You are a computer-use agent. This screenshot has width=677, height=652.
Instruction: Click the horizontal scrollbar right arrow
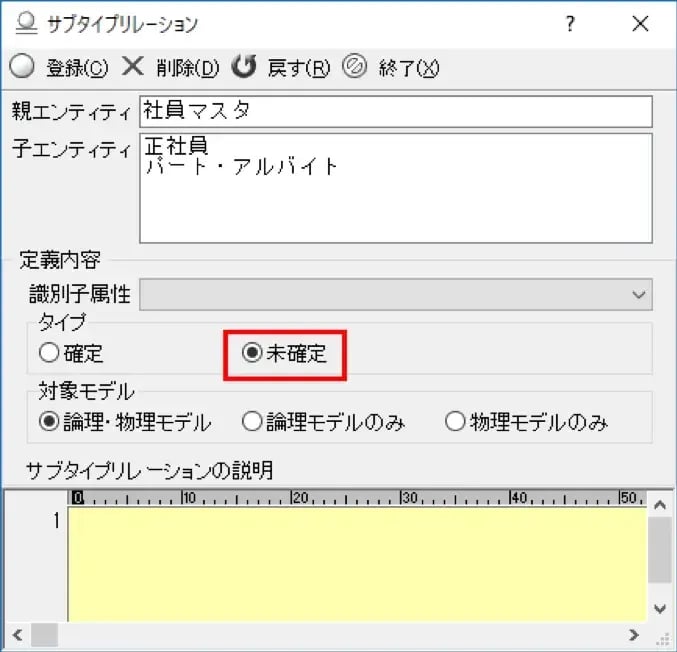633,635
